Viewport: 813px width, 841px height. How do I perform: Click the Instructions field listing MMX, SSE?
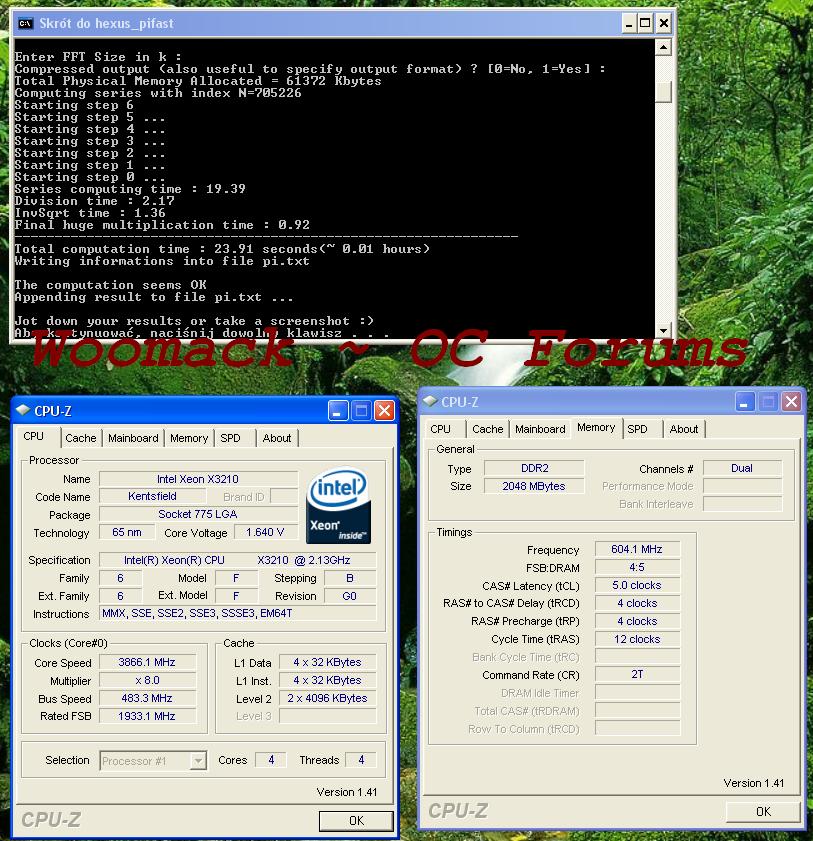238,613
